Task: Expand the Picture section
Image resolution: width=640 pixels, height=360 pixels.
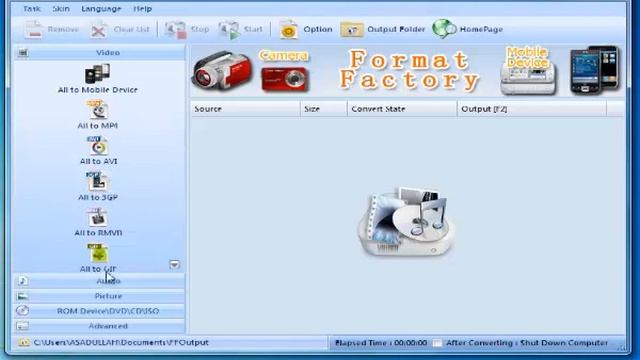Action: (100, 296)
